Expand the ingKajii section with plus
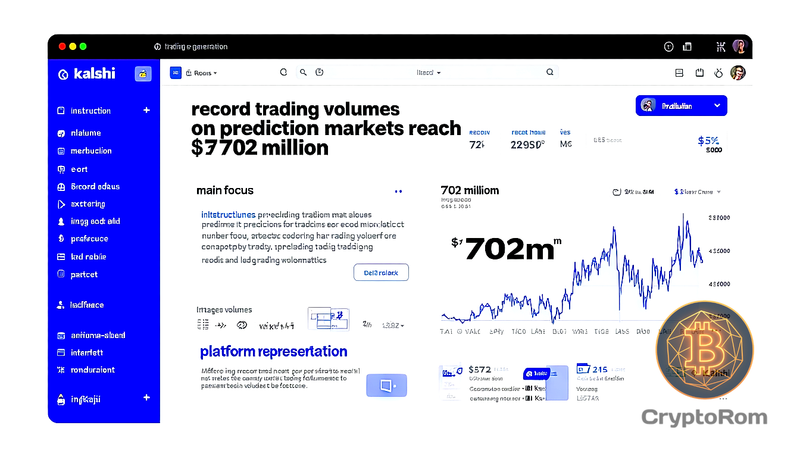The height and width of the screenshot is (457, 800). point(146,397)
